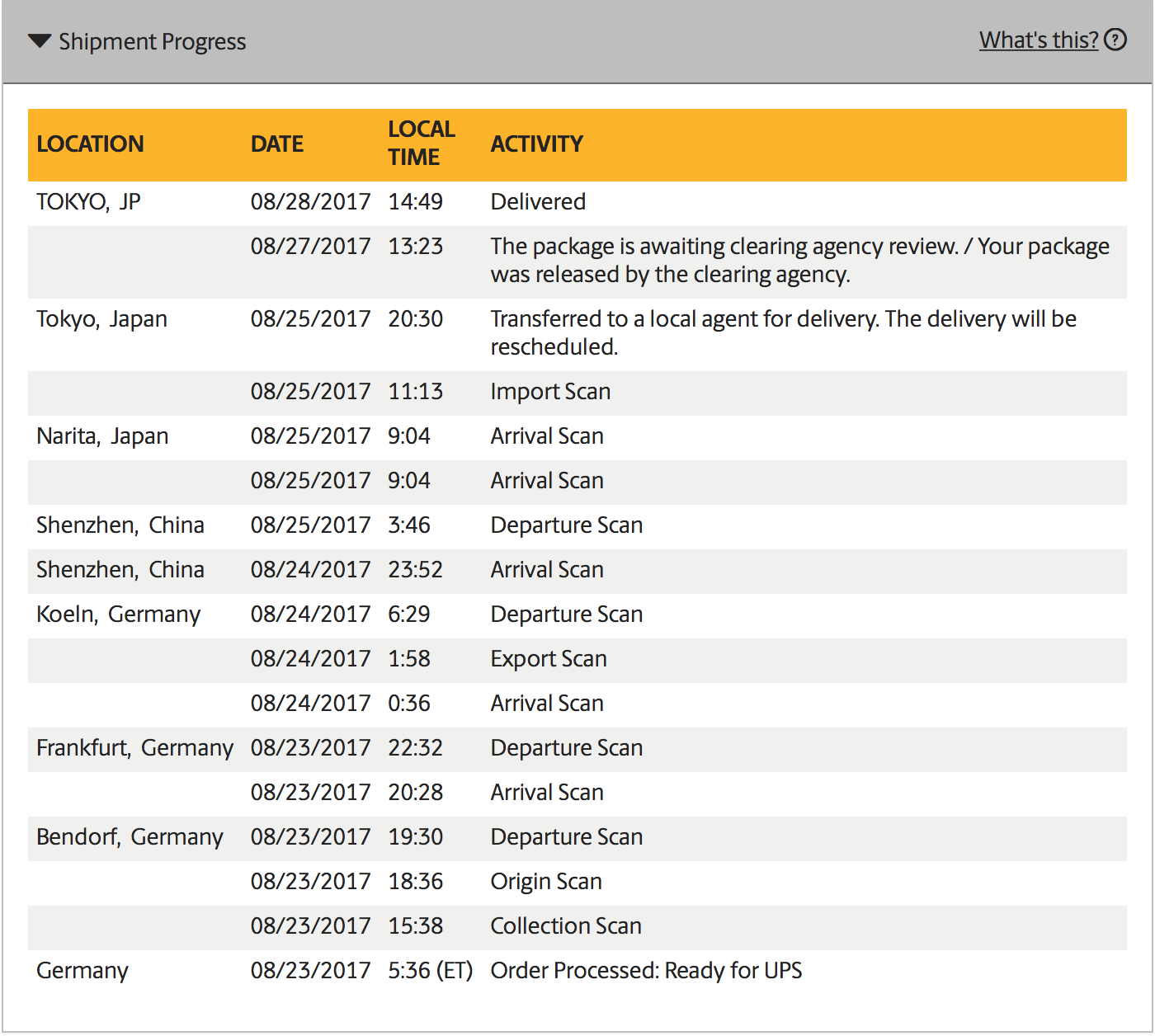Select the LOCAL TIME column header
This screenshot has height=1036, width=1155.
[x=421, y=143]
